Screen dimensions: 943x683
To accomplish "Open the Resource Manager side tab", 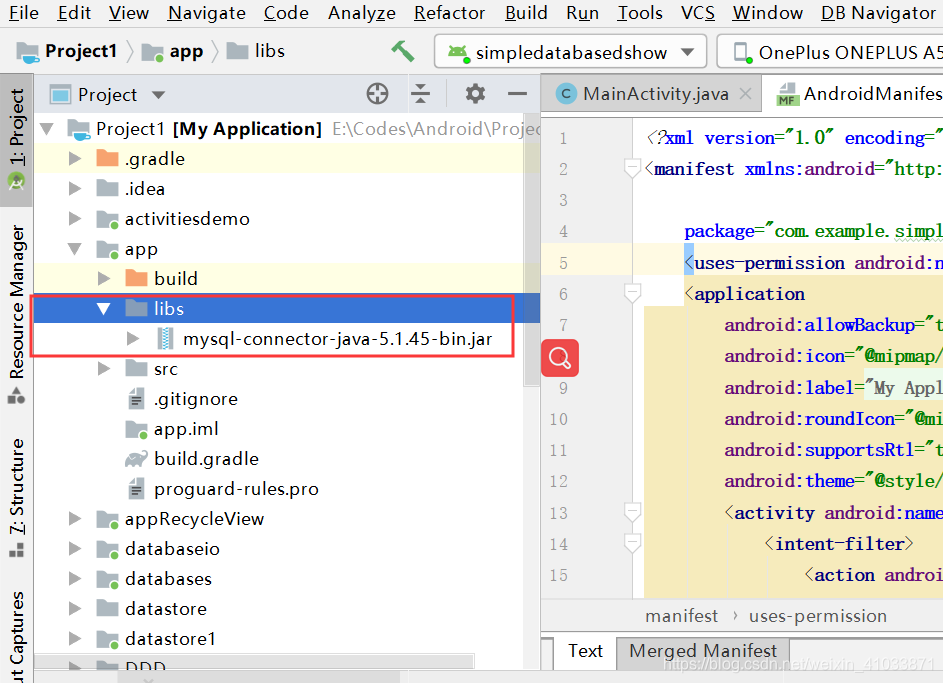I will (16, 313).
